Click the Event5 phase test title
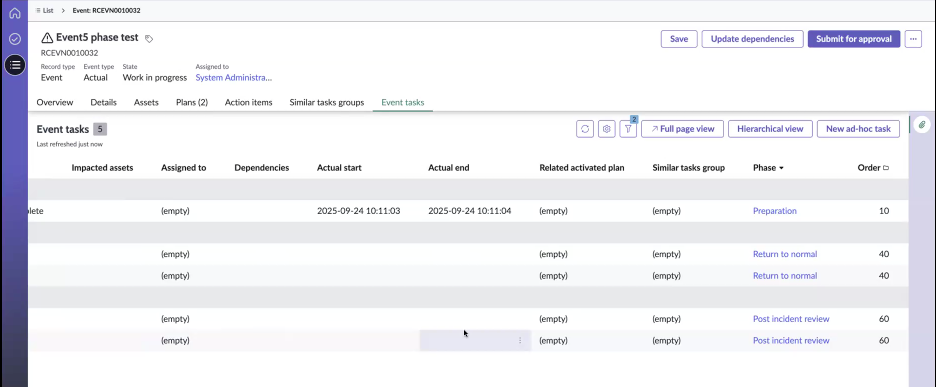936x387 pixels. pyautogui.click(x=97, y=38)
